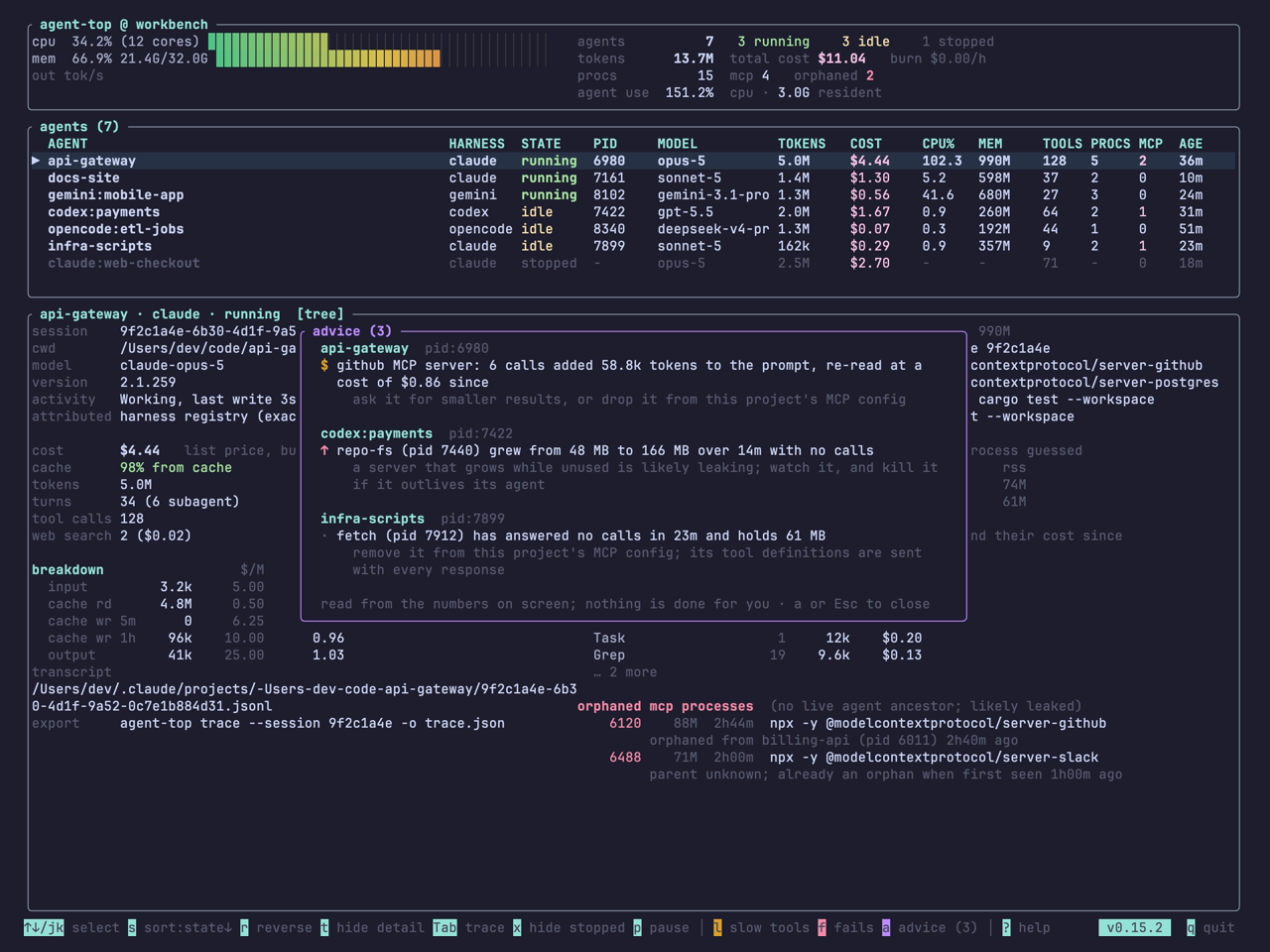The width and height of the screenshot is (1270, 952).
Task: Click the '3 idle' count in header
Action: [866, 42]
